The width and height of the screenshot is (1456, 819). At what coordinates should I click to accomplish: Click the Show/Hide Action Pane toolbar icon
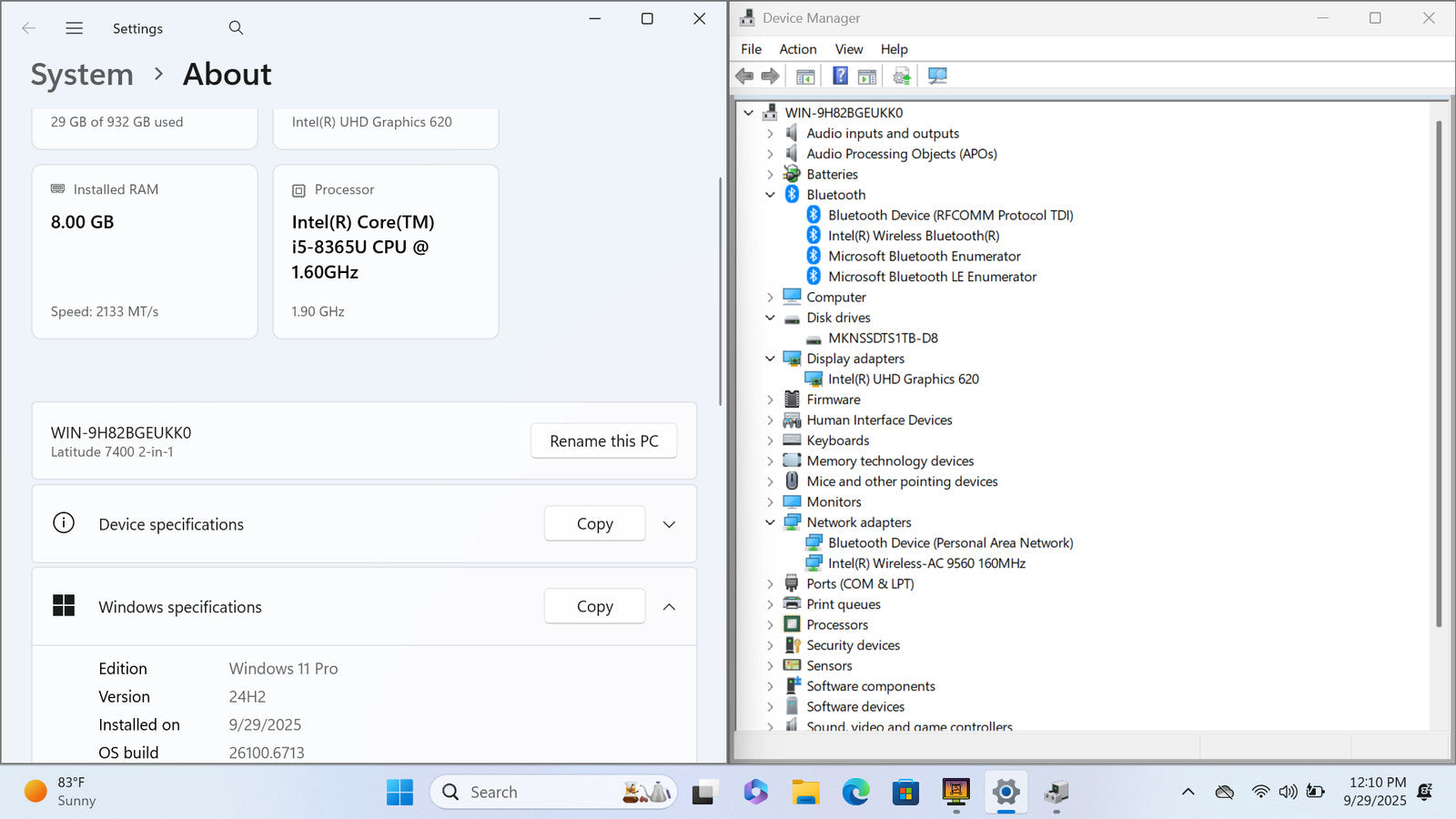point(867,76)
